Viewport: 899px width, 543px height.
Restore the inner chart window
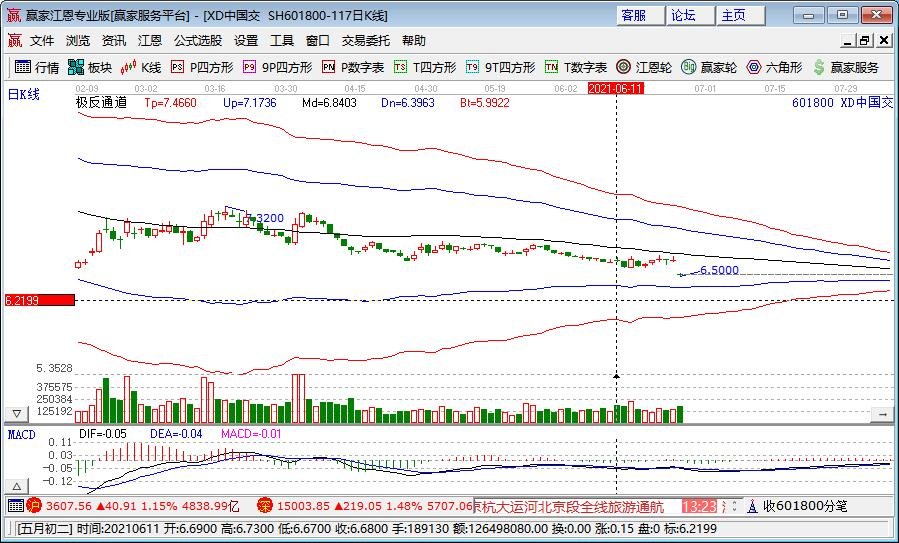(x=865, y=41)
